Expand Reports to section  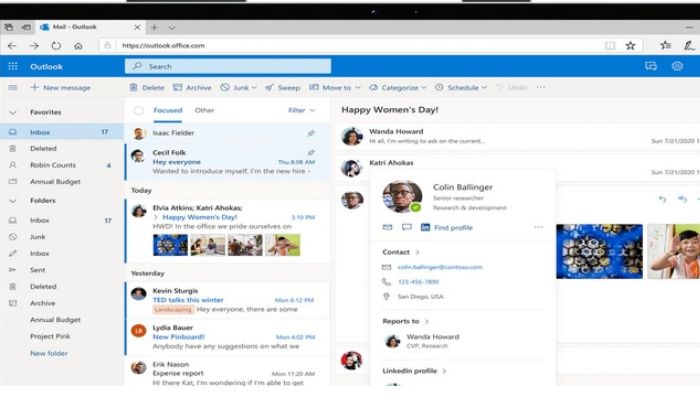(x=427, y=321)
